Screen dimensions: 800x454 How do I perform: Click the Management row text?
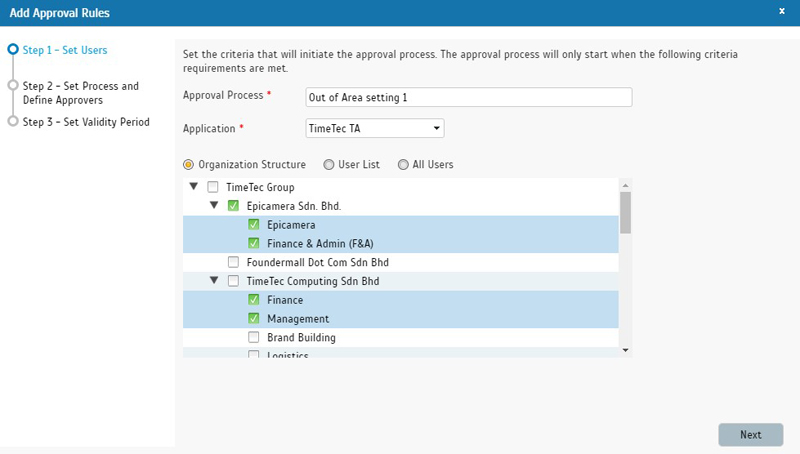click(x=298, y=319)
